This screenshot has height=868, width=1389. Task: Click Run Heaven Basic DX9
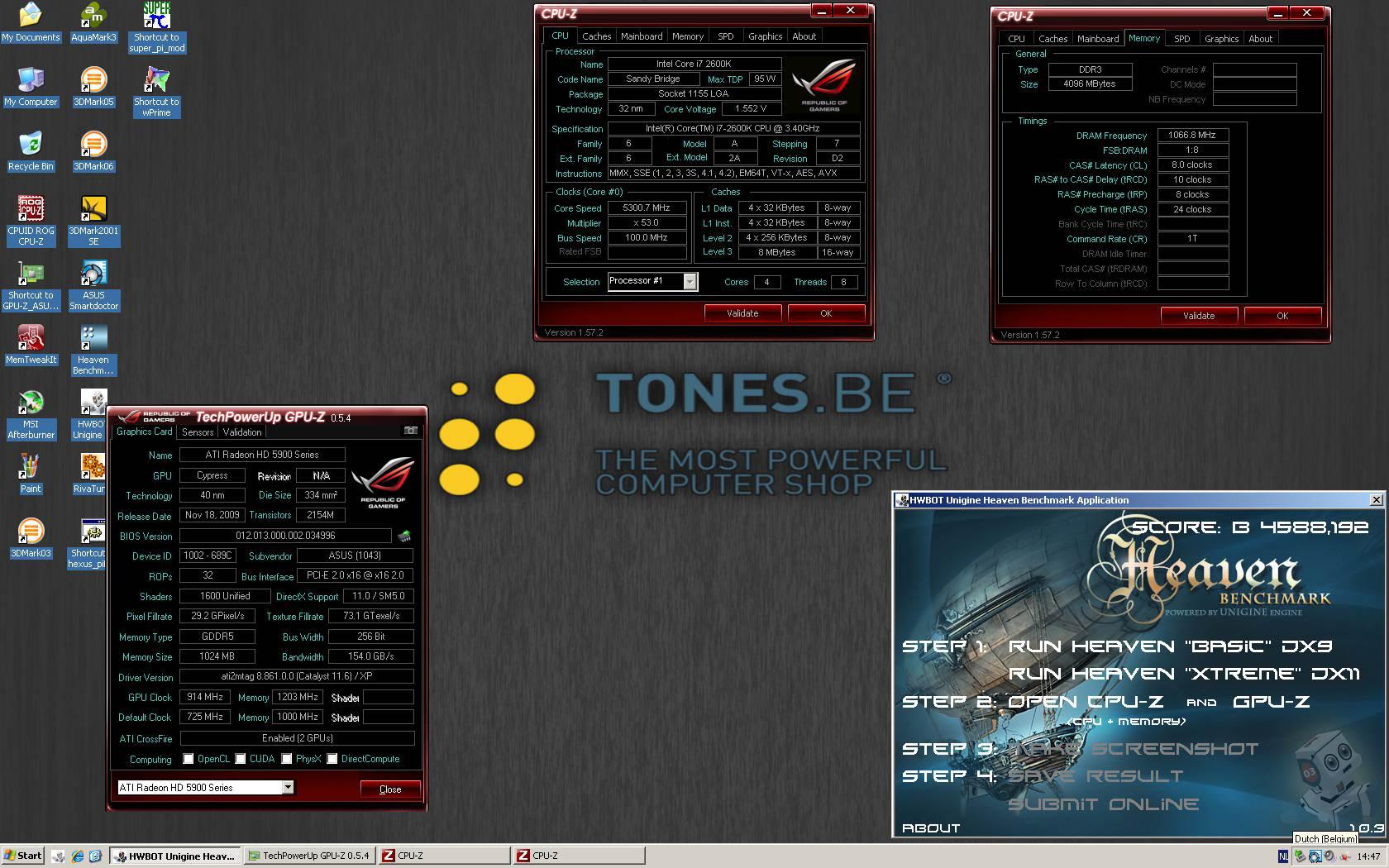click(x=1171, y=646)
